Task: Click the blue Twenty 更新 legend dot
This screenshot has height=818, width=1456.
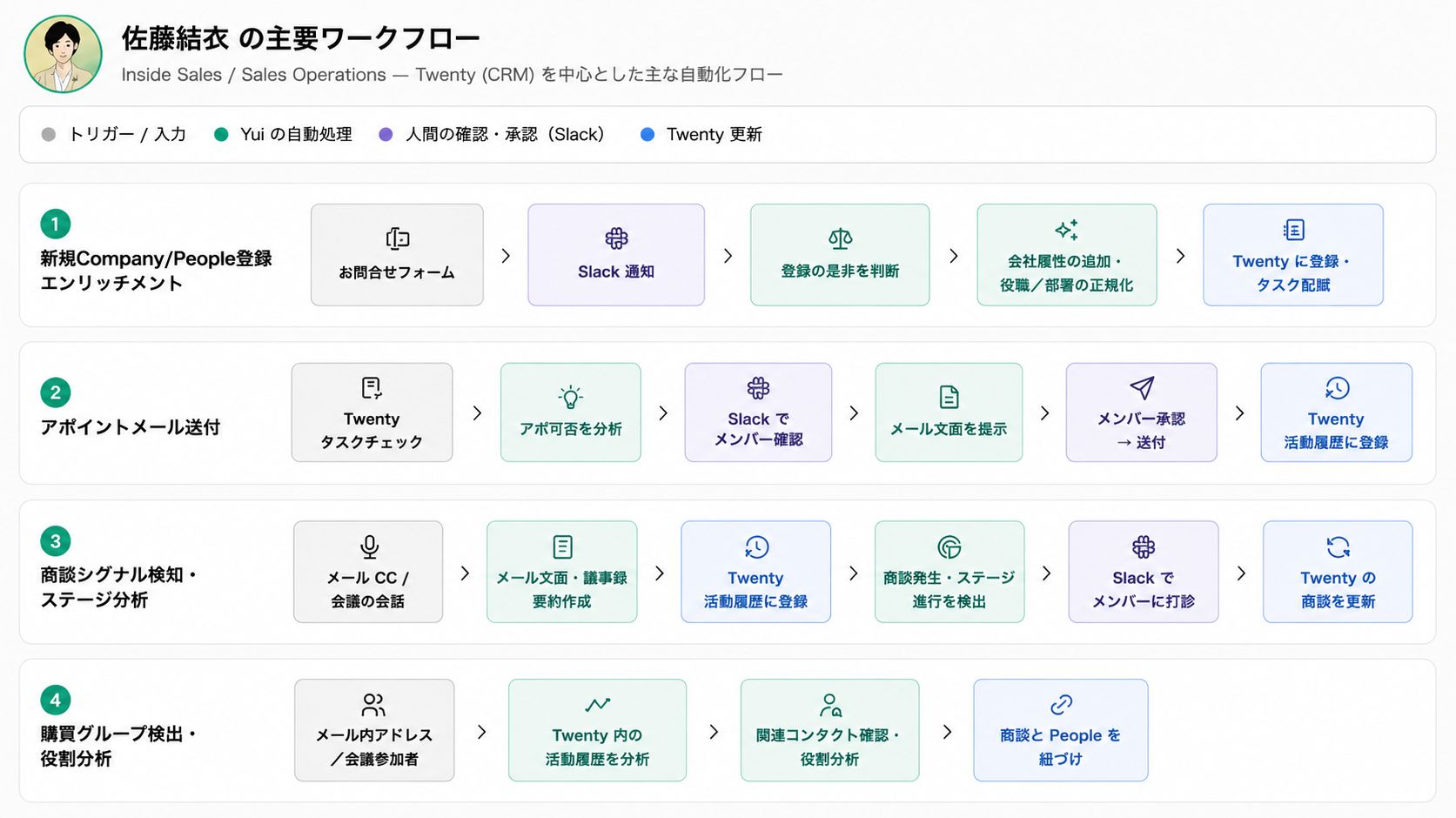Action: coord(647,134)
